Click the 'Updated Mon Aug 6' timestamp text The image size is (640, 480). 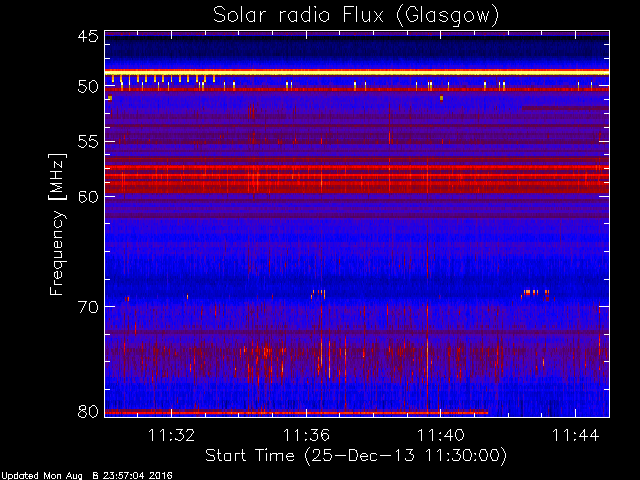coord(87,476)
